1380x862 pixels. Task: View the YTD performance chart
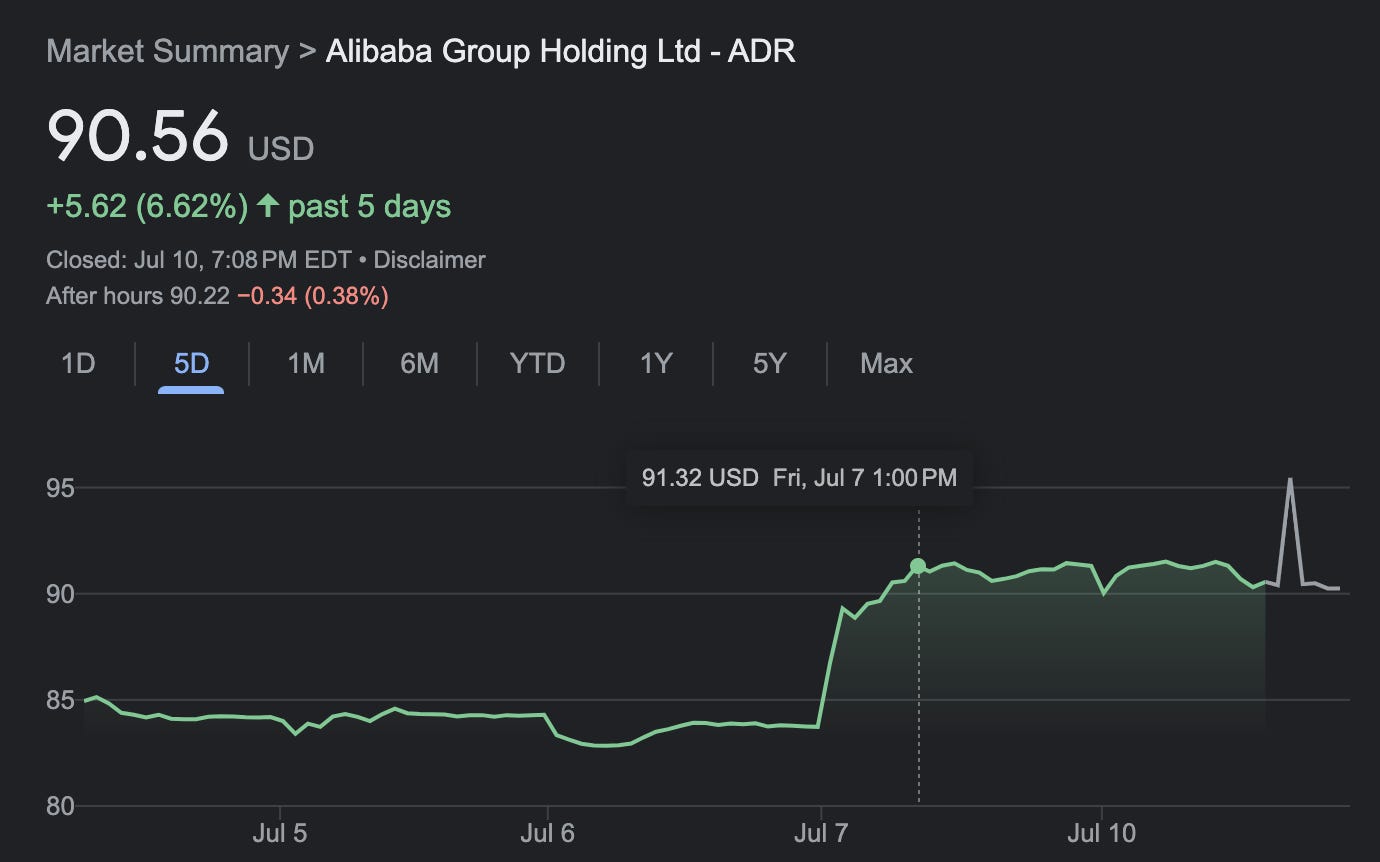click(537, 363)
